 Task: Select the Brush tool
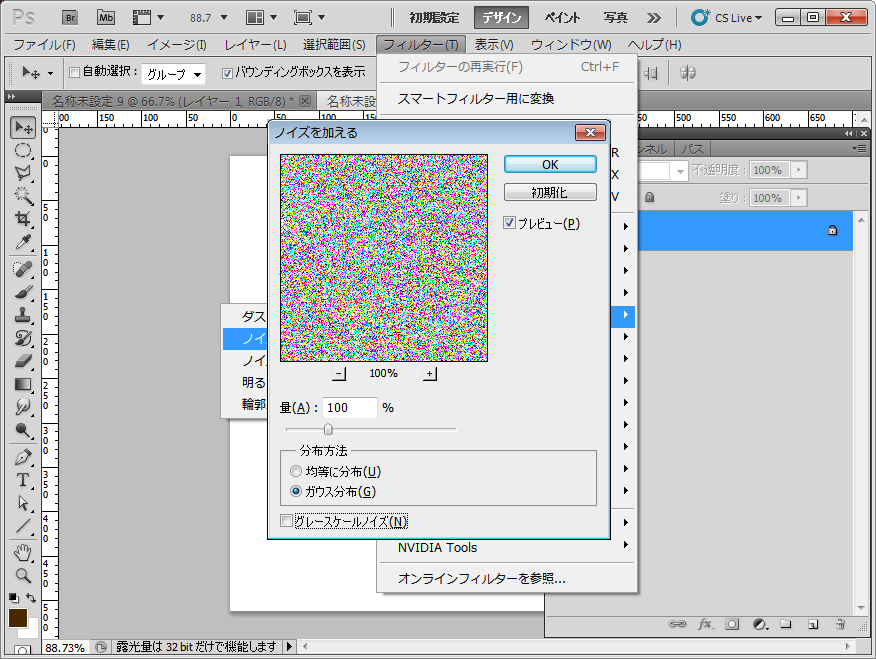tap(23, 292)
